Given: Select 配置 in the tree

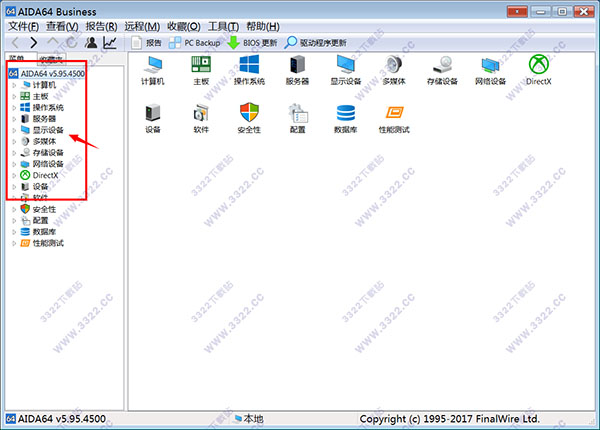Looking at the screenshot, I should (40, 220).
